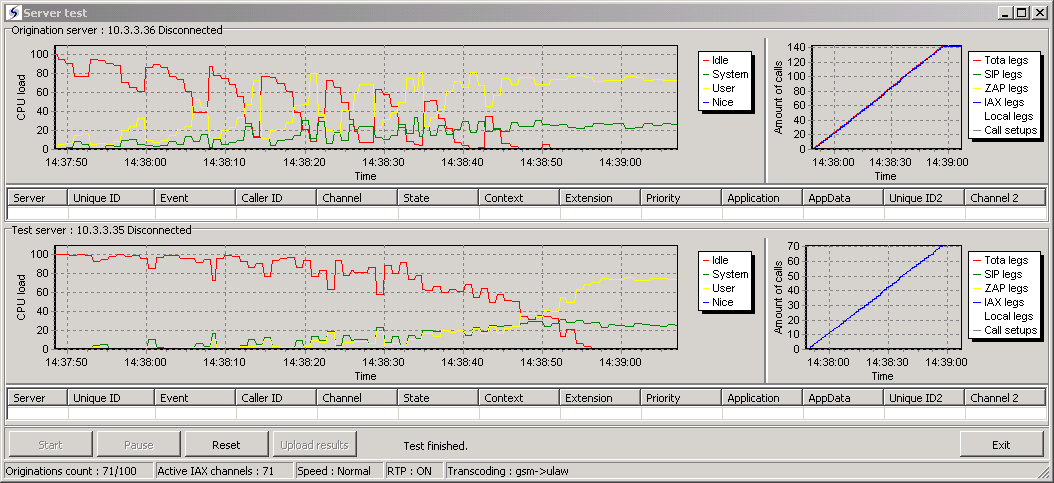
Task: Select Extension header in Test server table
Action: pos(600,398)
